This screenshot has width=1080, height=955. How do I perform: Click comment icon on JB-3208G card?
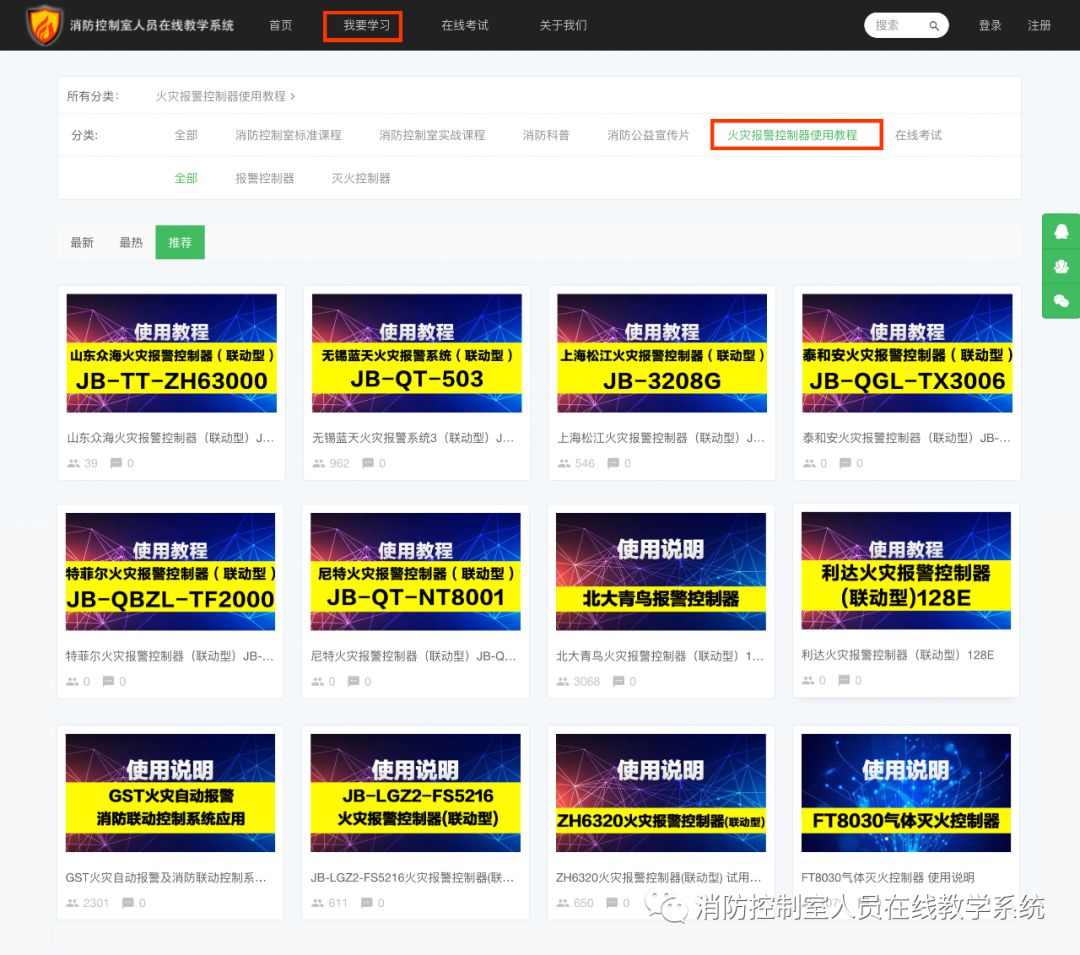(613, 463)
